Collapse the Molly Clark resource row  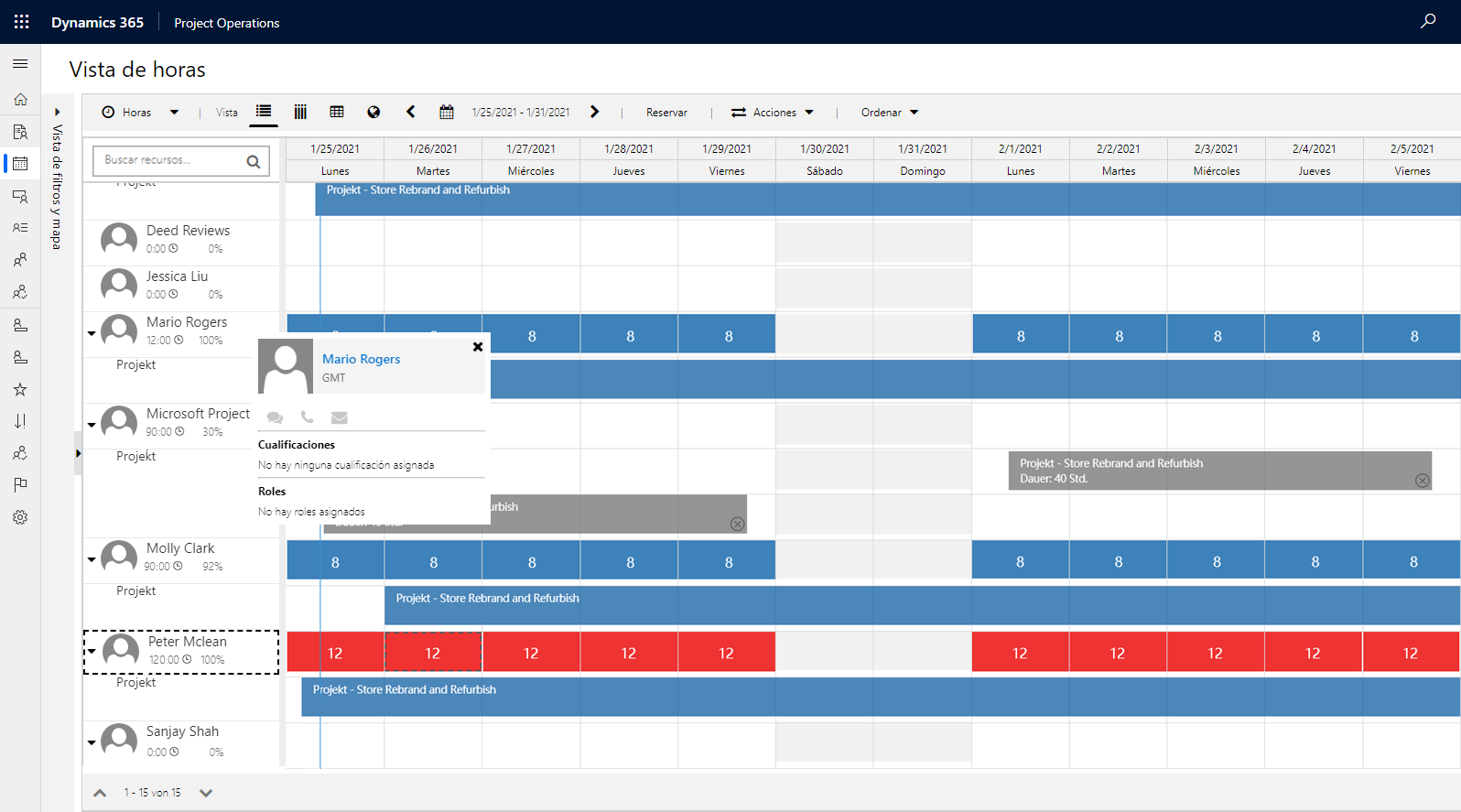tap(92, 559)
